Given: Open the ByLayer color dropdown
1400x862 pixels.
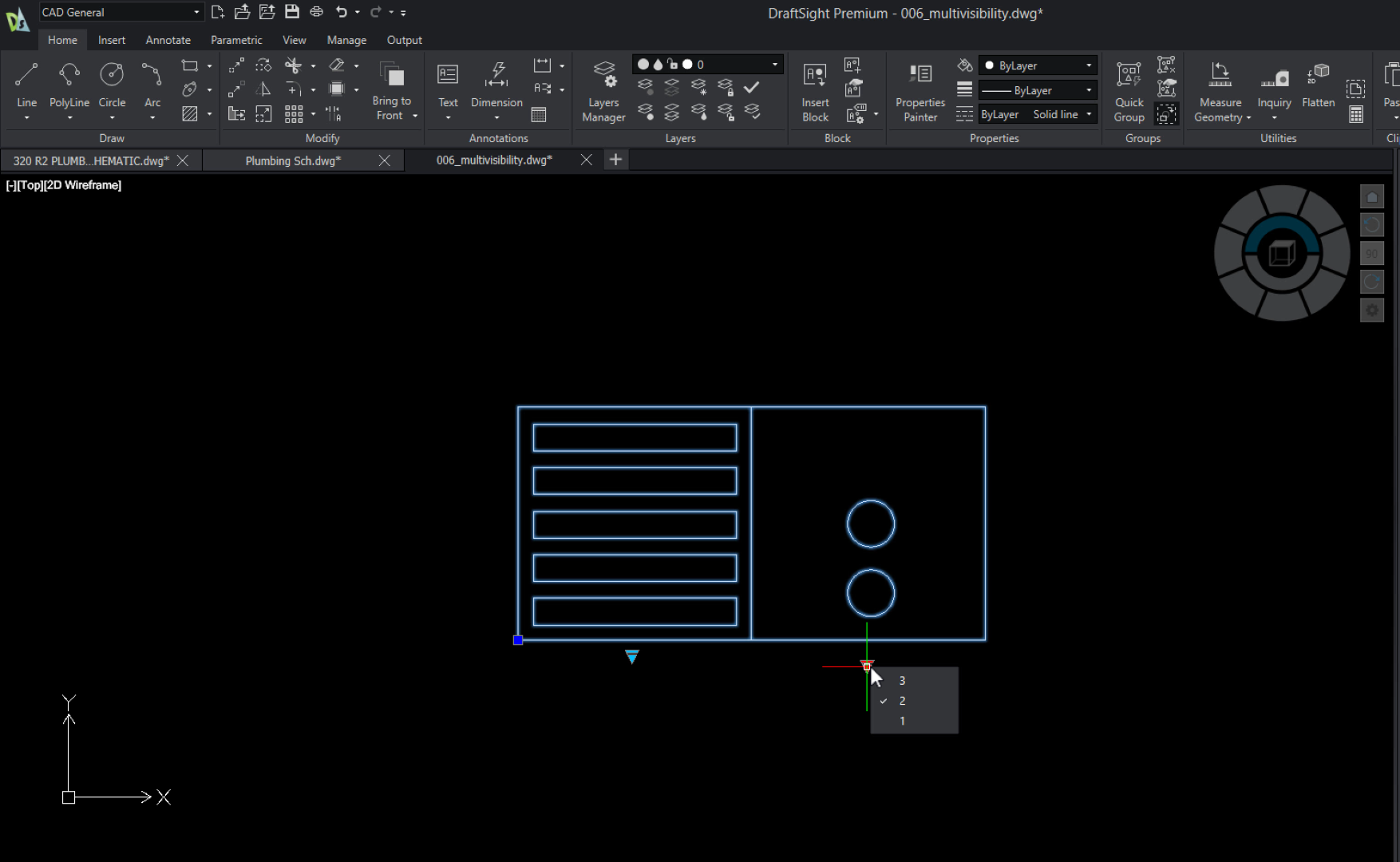Looking at the screenshot, I should click(1038, 65).
